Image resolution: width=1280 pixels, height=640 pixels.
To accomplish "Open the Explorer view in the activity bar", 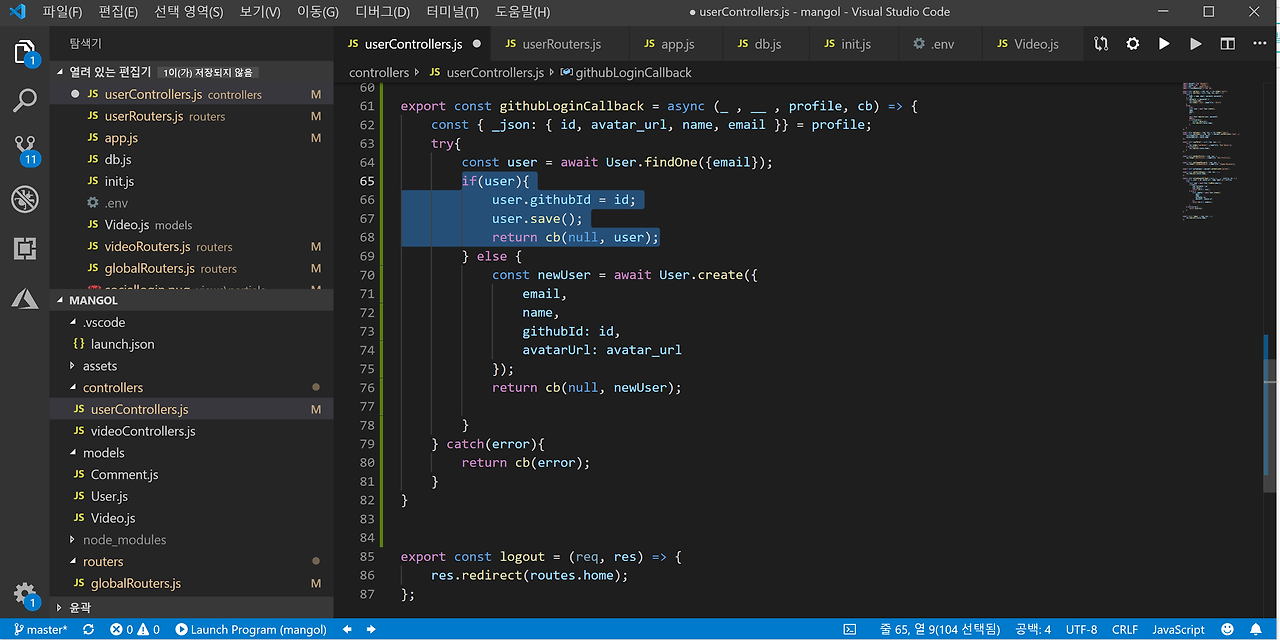I will click(x=25, y=52).
